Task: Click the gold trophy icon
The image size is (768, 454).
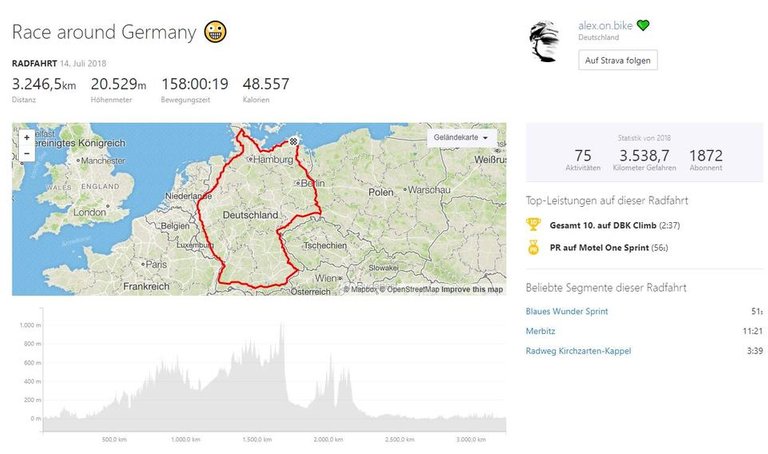Action: [534, 224]
